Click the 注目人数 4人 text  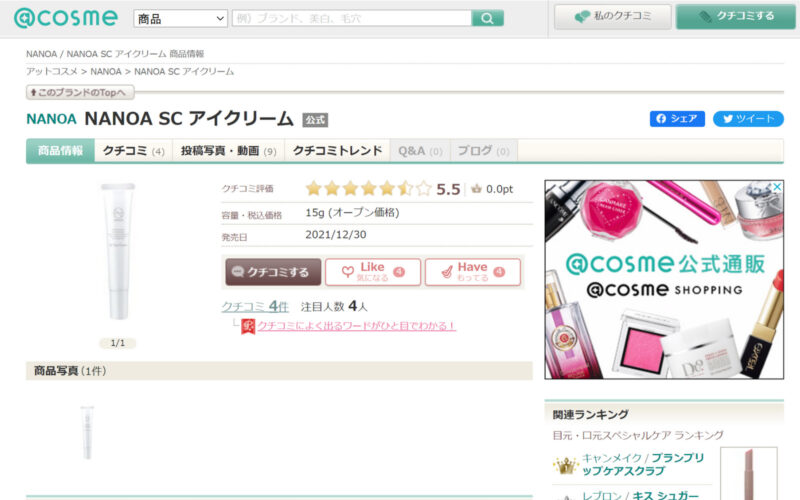pos(334,307)
